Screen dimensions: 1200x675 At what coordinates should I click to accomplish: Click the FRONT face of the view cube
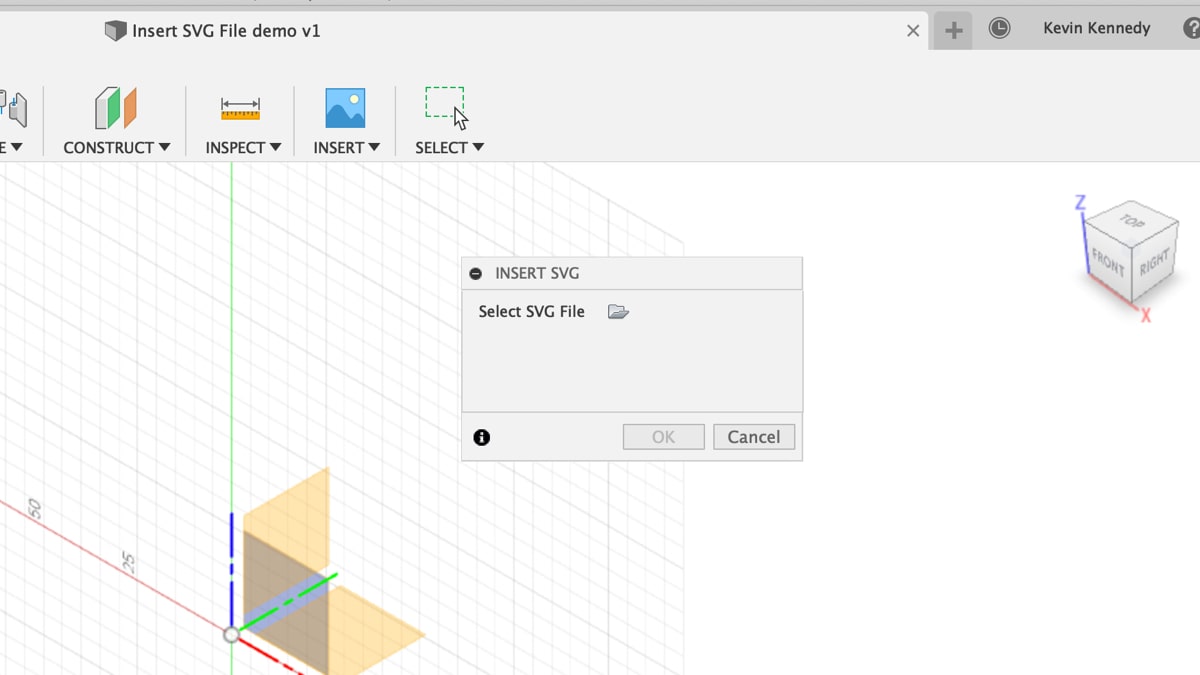coord(1108,263)
